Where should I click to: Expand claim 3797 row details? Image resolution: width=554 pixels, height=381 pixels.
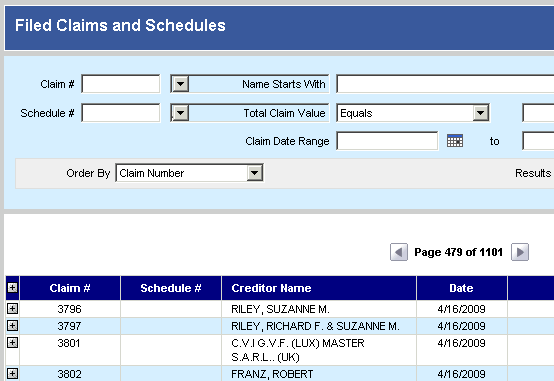point(12,326)
